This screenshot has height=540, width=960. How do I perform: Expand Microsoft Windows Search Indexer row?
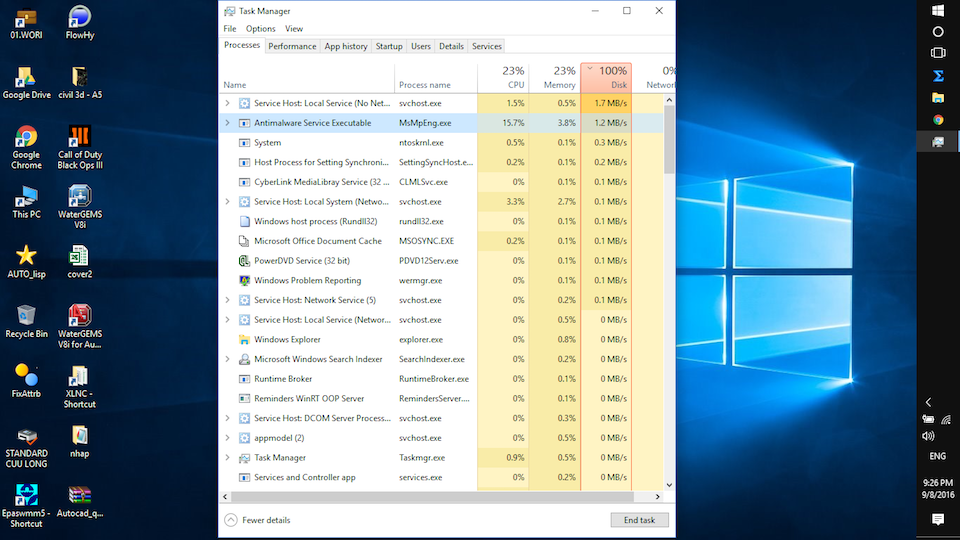click(227, 359)
